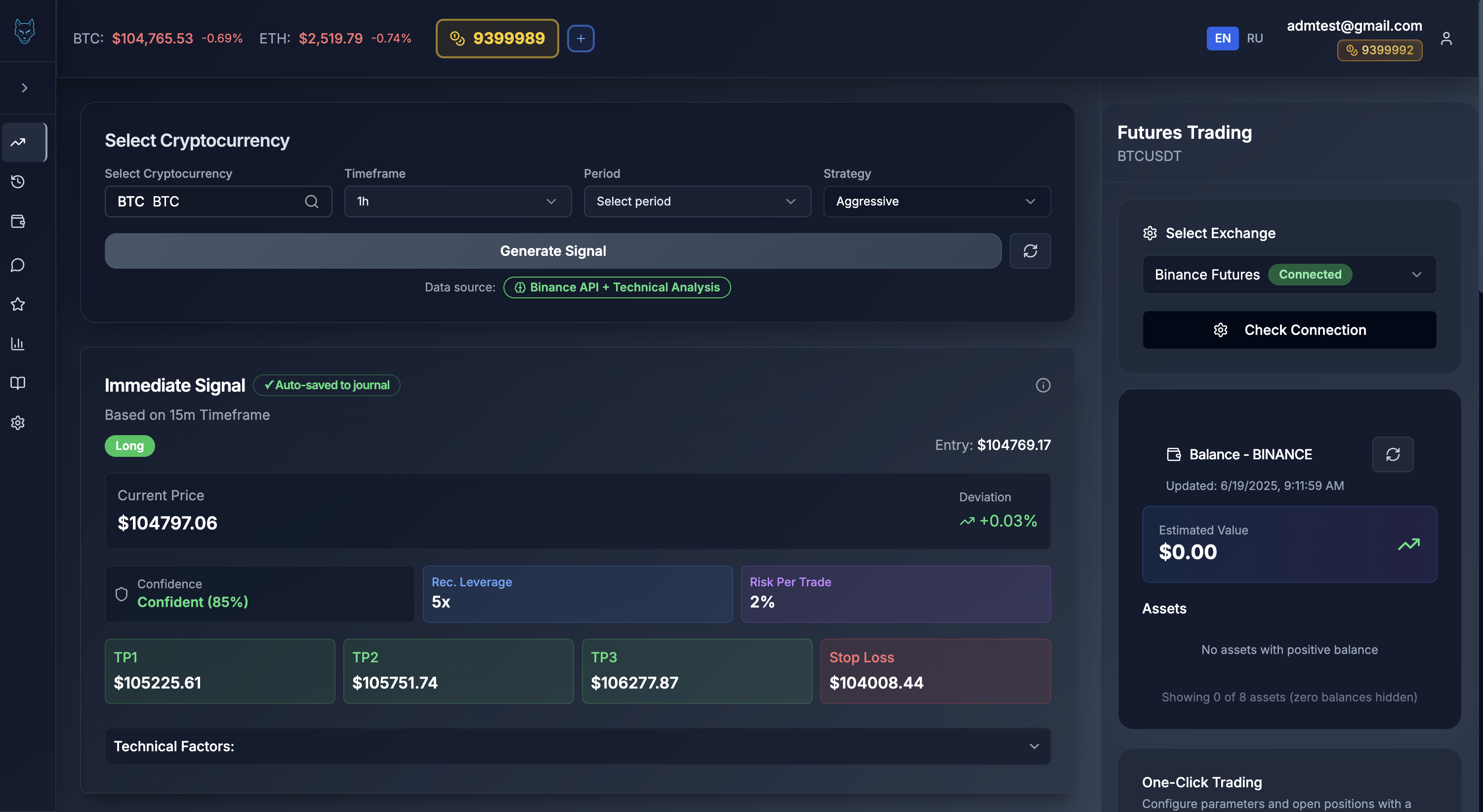Open the Timeframe 1h dropdown
The height and width of the screenshot is (812, 1483).
pyautogui.click(x=457, y=202)
